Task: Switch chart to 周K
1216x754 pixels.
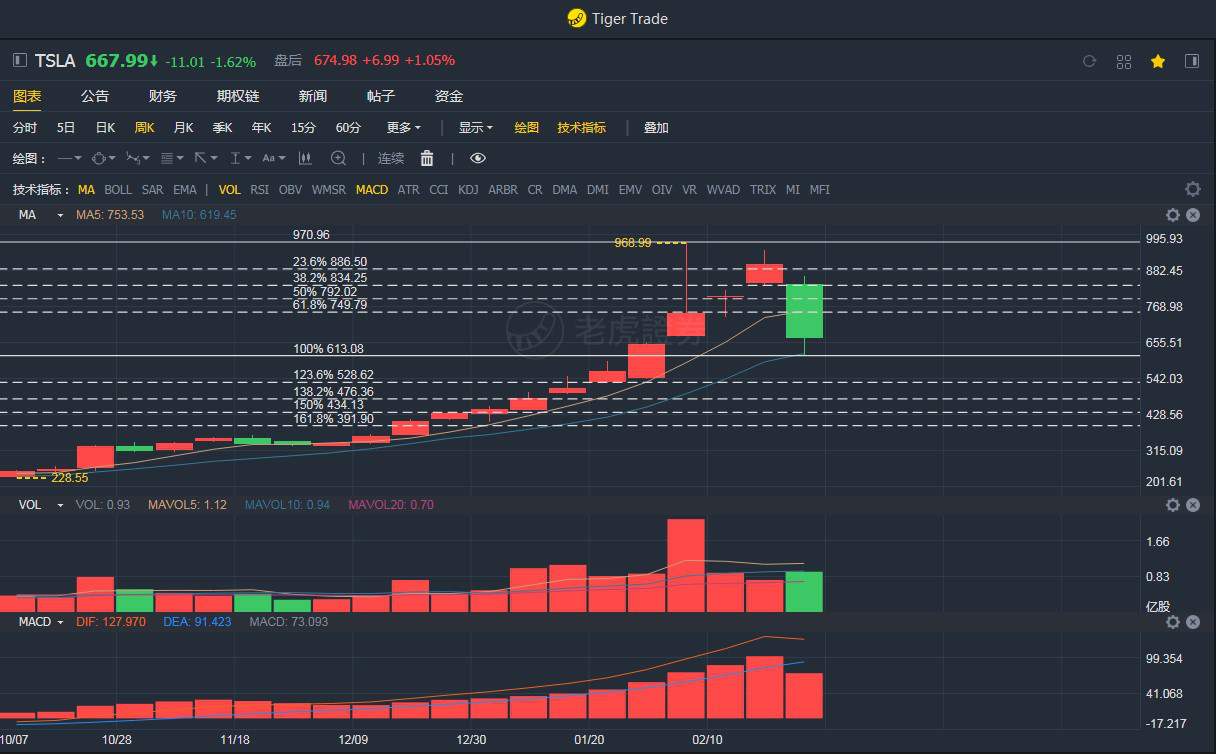Action: [x=144, y=128]
